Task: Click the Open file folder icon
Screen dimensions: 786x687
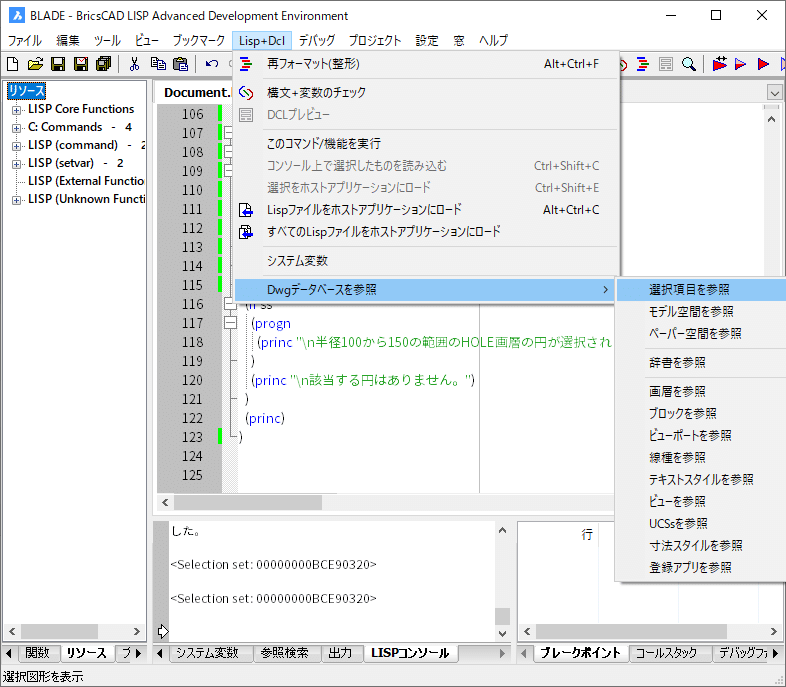Action: 35,64
